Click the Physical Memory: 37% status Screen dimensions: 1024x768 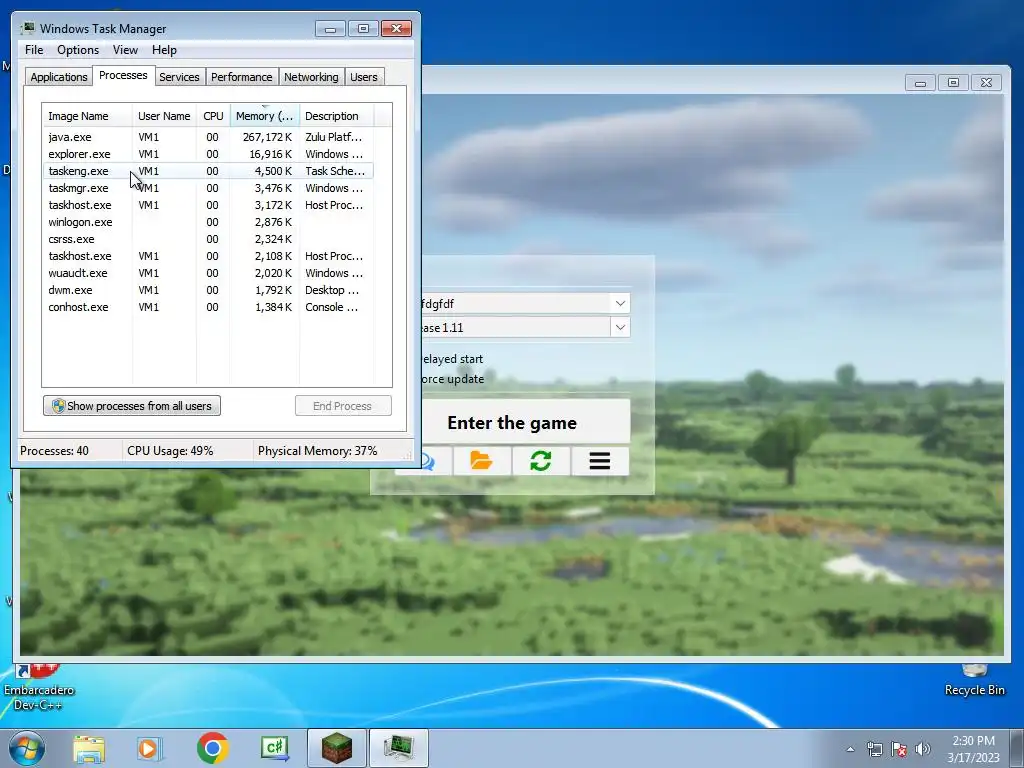pos(317,451)
